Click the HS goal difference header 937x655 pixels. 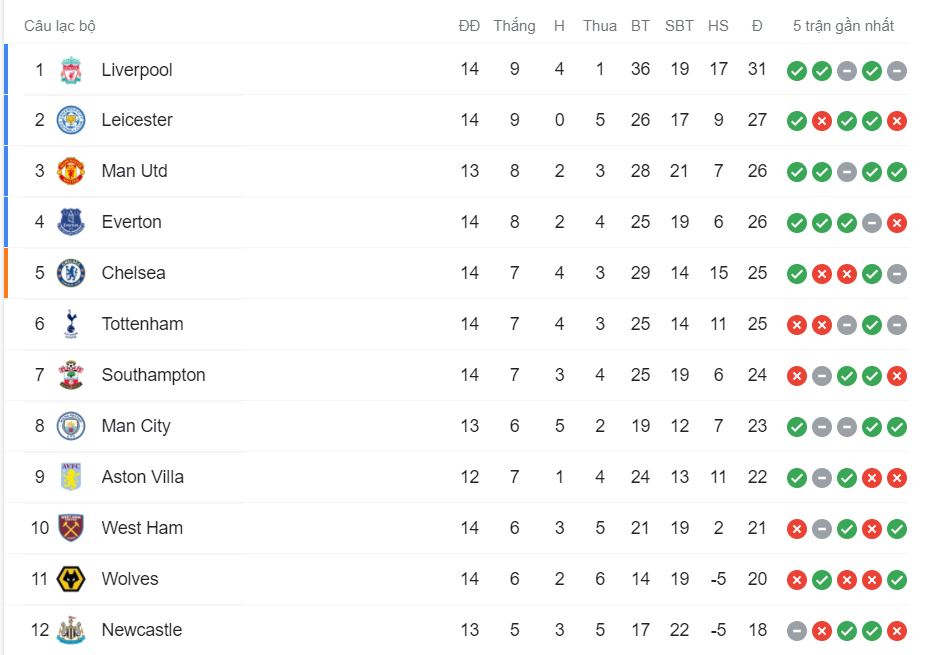(718, 26)
